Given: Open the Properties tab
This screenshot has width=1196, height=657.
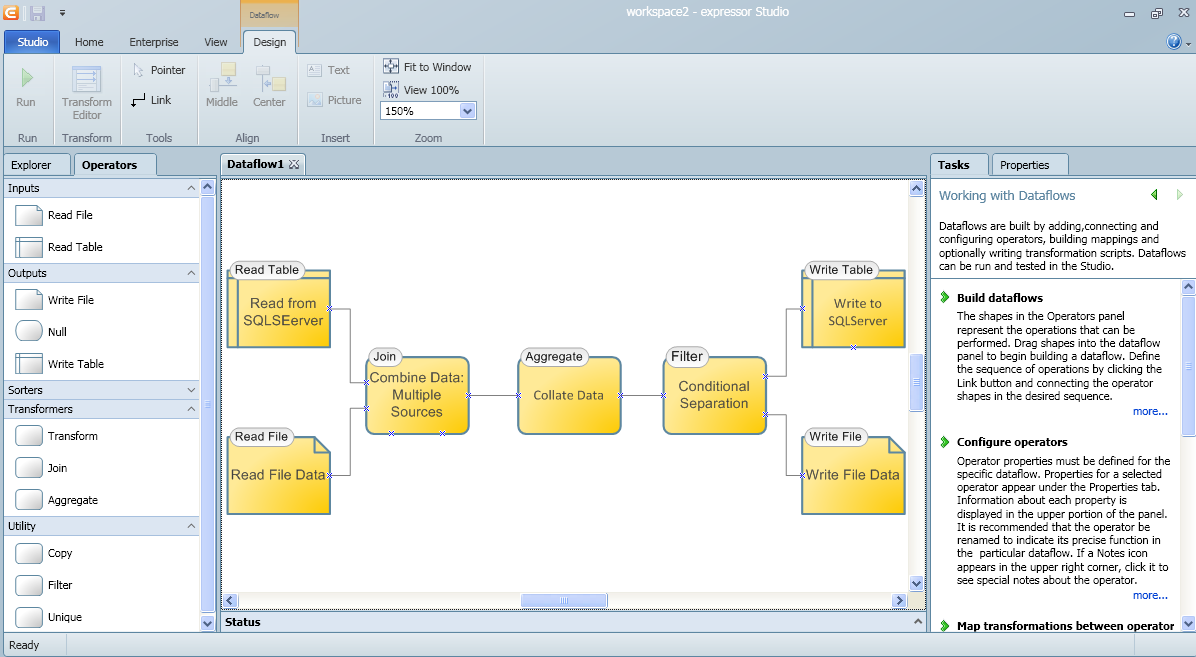Looking at the screenshot, I should [x=1025, y=165].
